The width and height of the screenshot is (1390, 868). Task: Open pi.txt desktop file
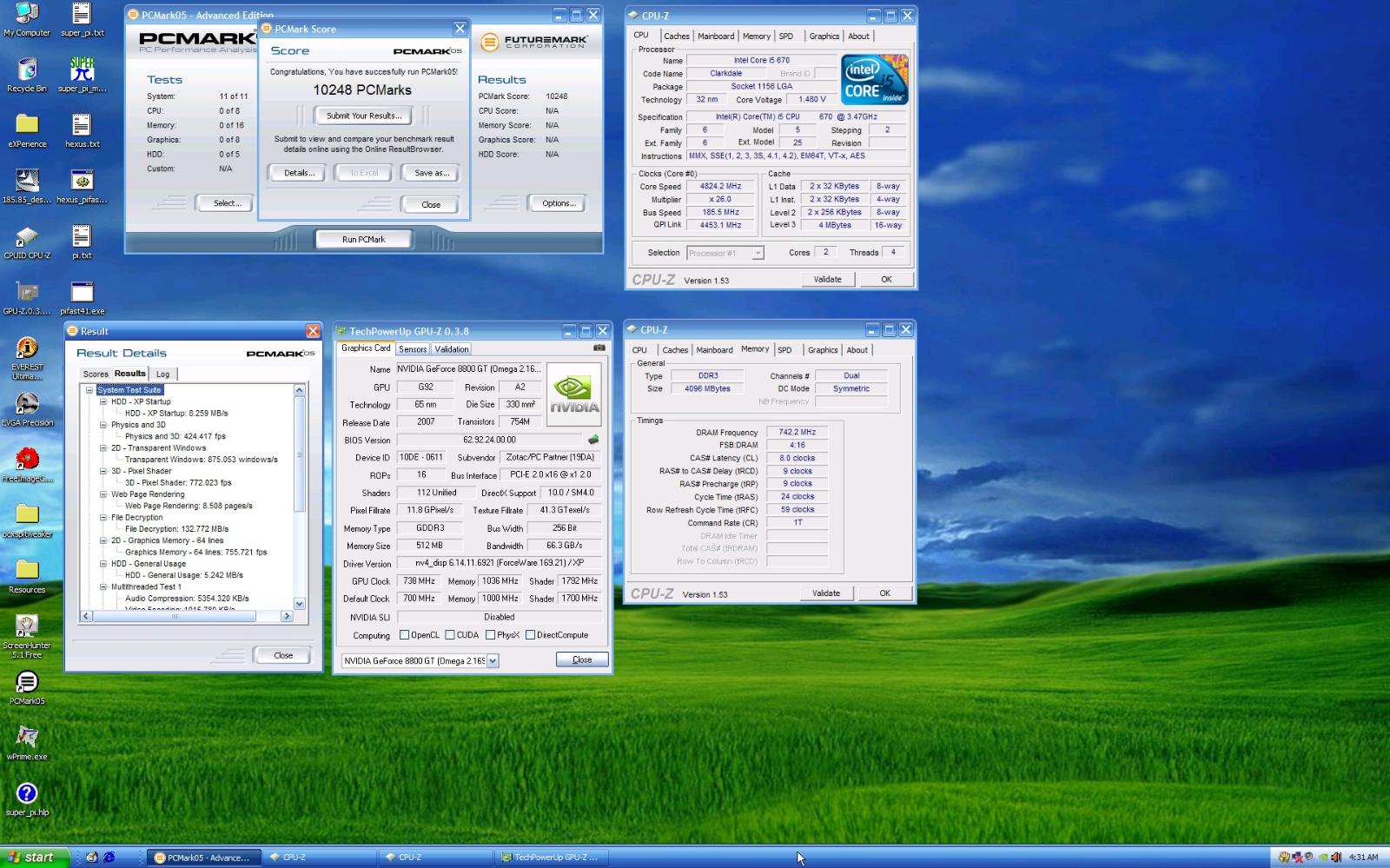(82, 242)
